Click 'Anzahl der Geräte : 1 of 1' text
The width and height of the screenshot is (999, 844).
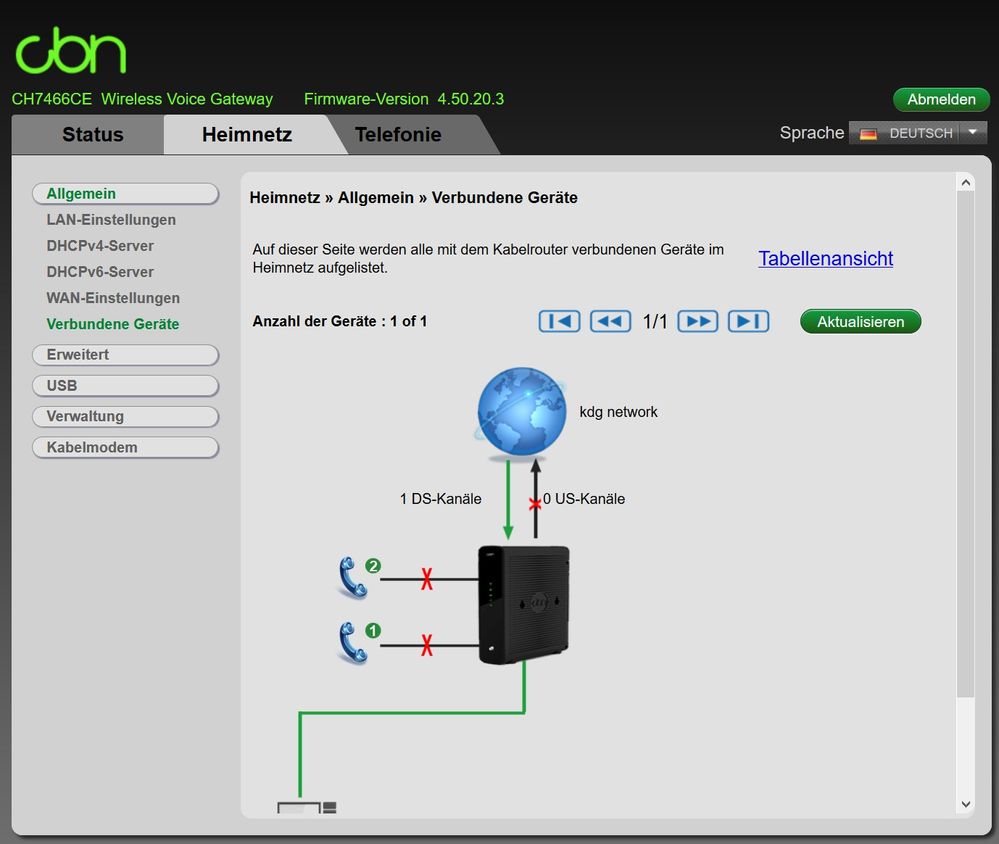click(x=340, y=321)
